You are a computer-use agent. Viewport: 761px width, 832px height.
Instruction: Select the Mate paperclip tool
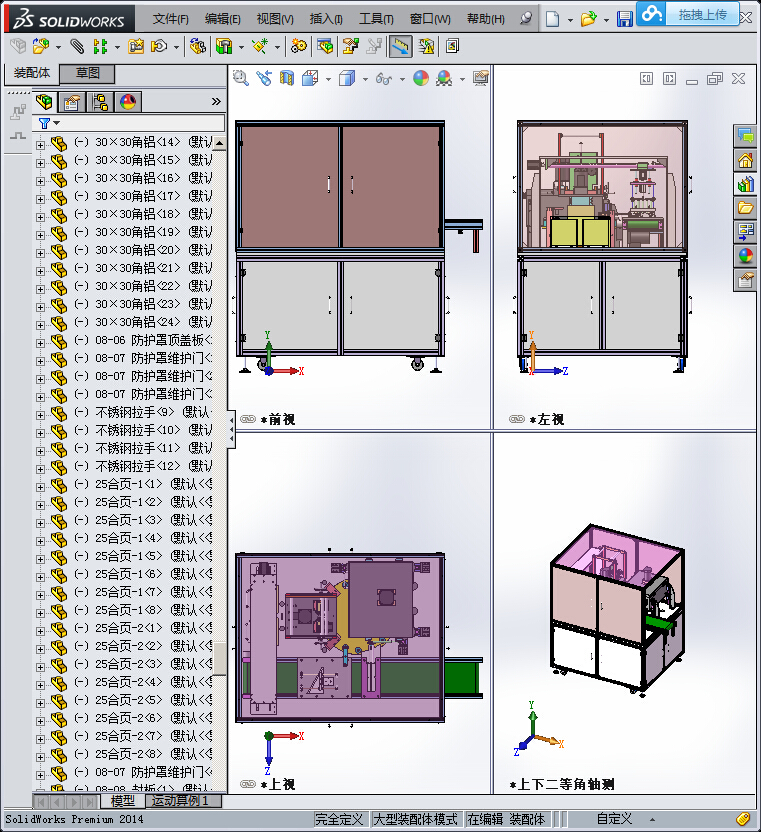point(77,47)
